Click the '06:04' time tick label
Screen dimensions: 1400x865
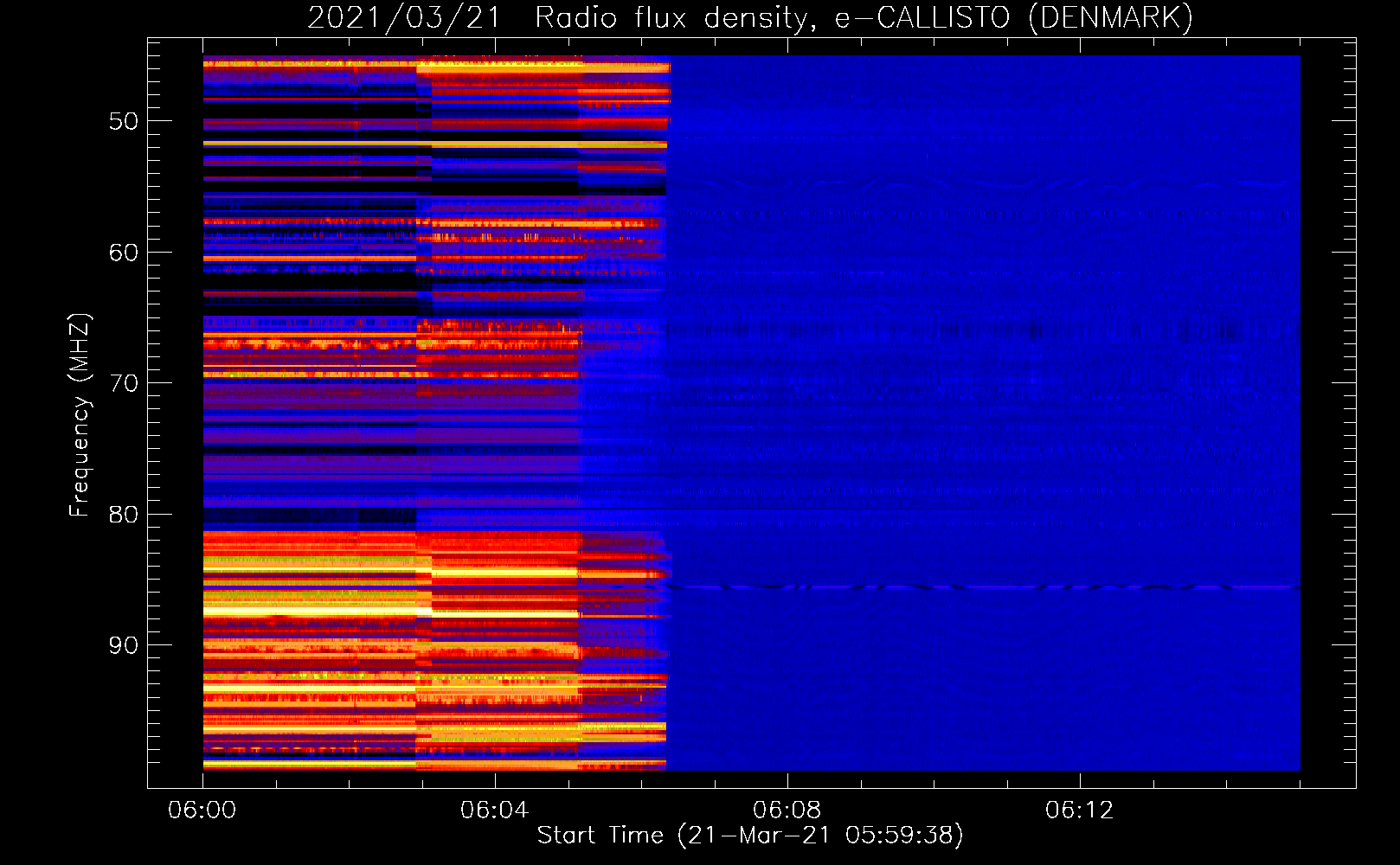[494, 811]
